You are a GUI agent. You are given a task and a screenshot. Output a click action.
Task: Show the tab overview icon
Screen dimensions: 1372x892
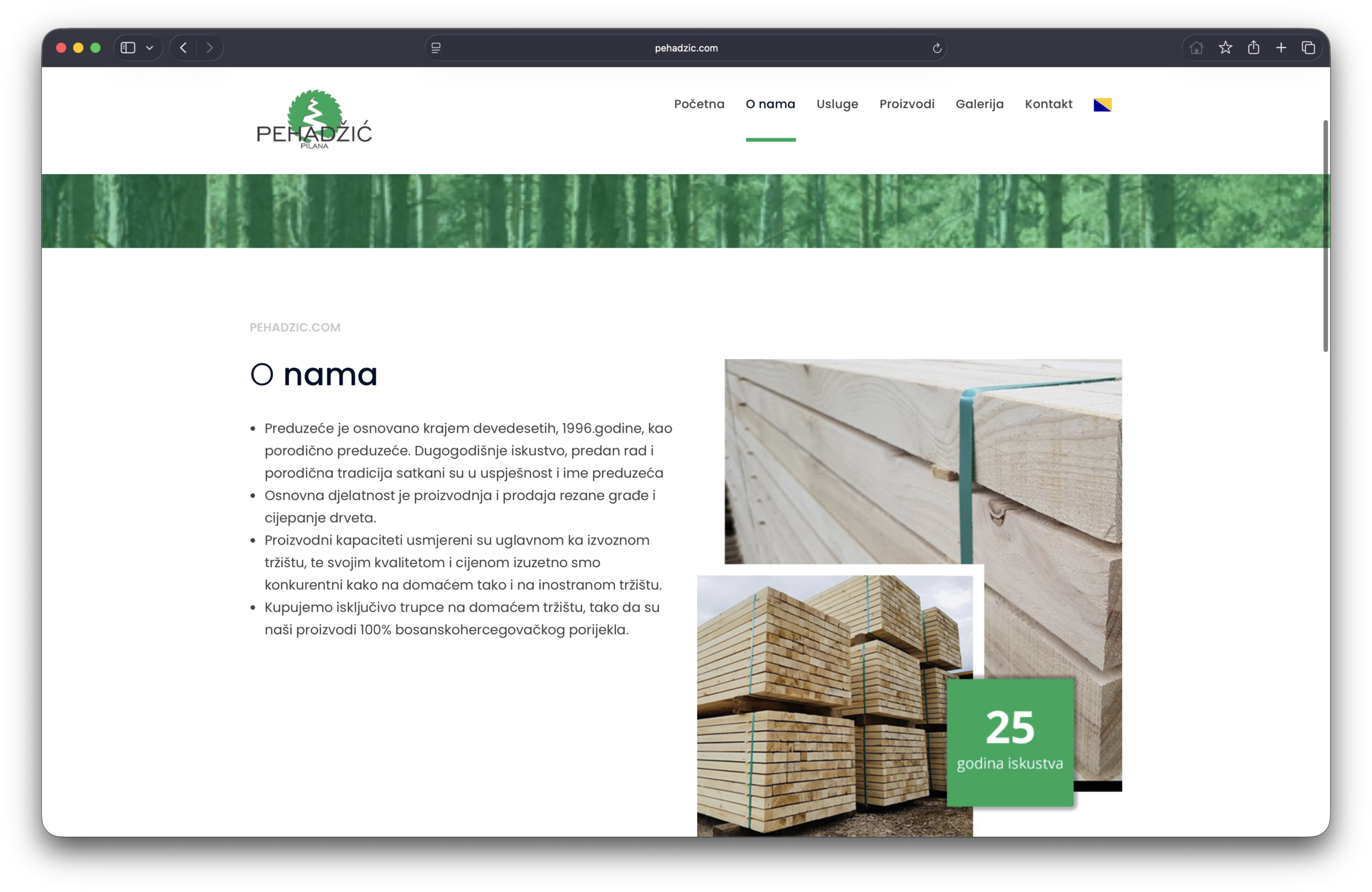pyautogui.click(x=1309, y=48)
